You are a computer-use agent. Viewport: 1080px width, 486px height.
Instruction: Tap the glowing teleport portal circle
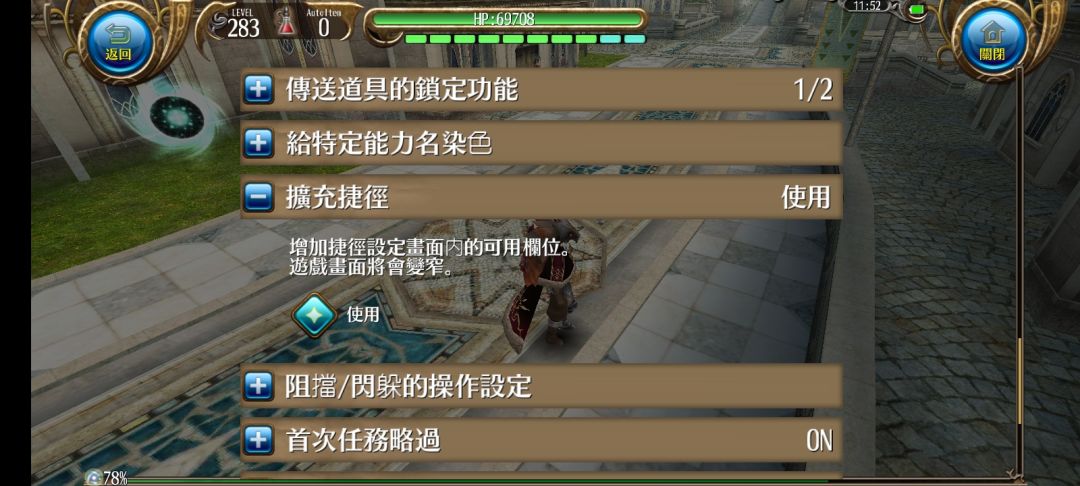177,116
